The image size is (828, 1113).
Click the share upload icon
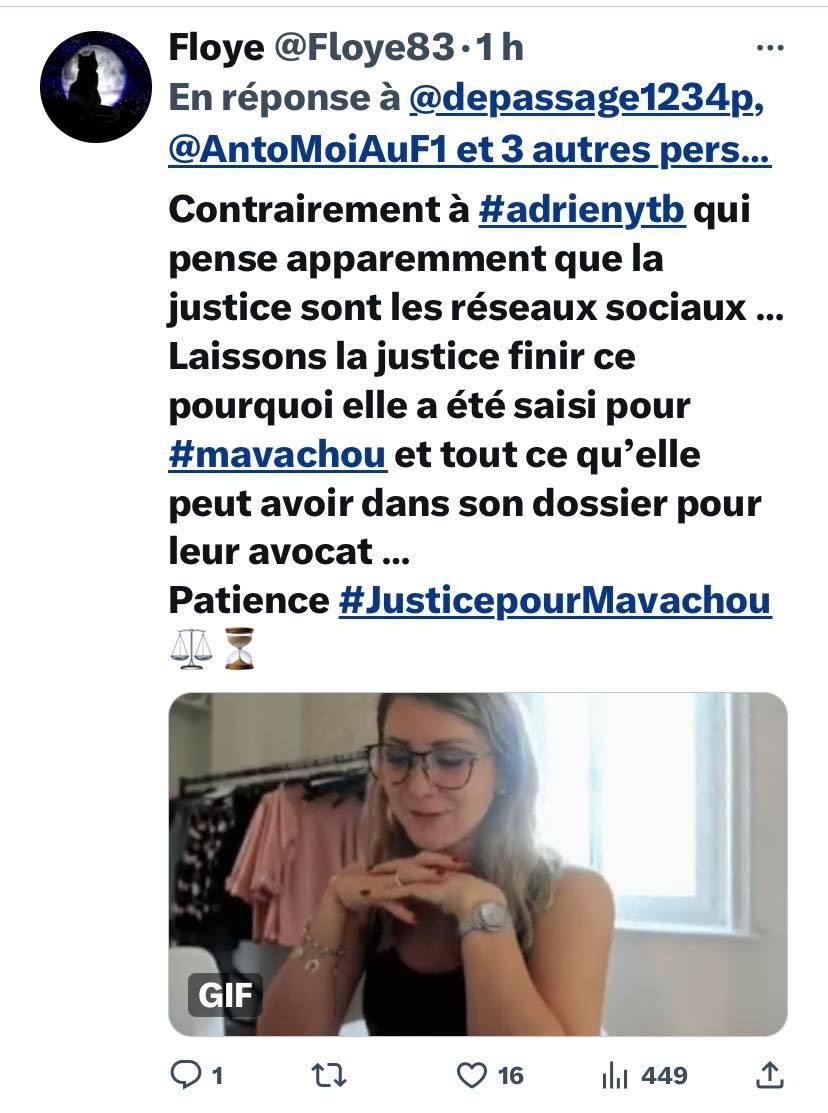click(770, 1075)
